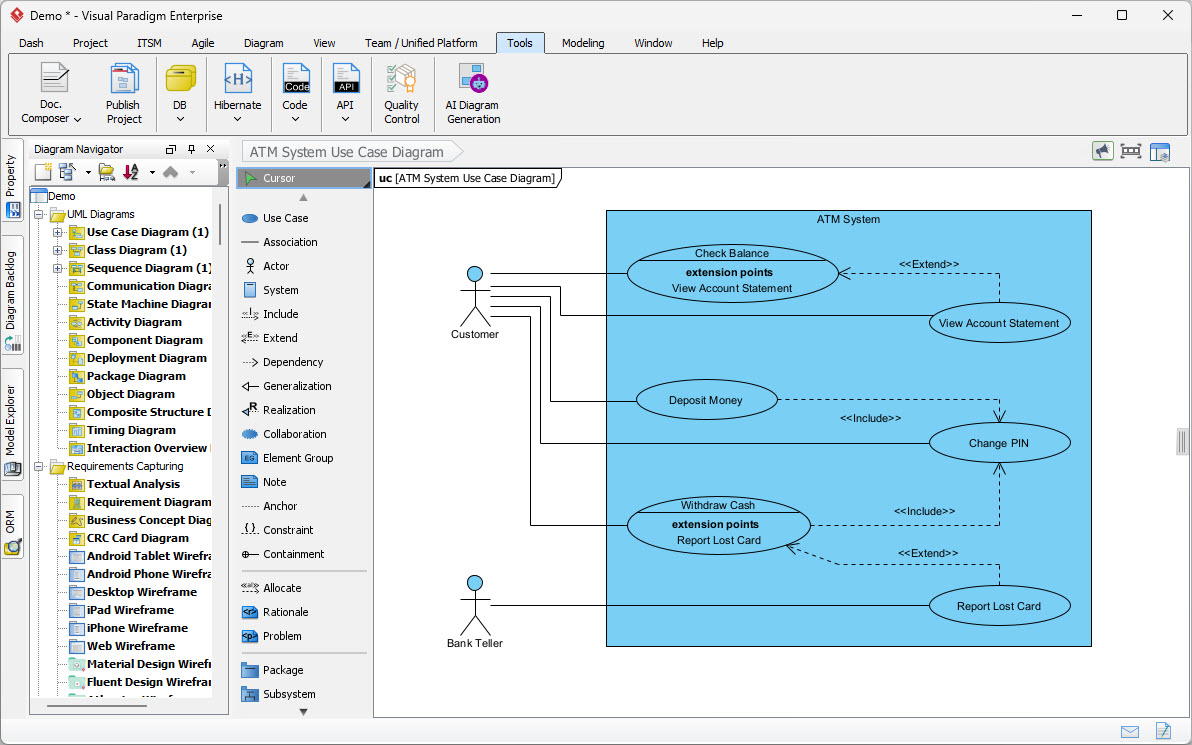Open the Property side tab
Image resolution: width=1192 pixels, height=745 pixels.
pyautogui.click(x=12, y=182)
